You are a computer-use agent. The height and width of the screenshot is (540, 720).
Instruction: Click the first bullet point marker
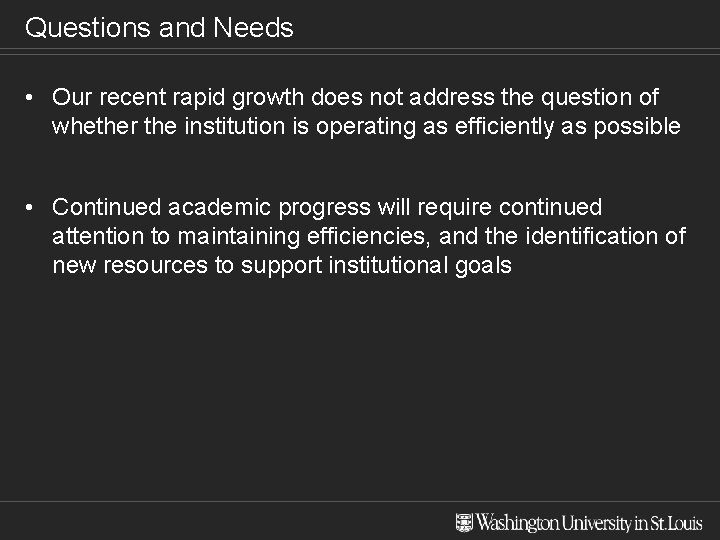[33, 97]
